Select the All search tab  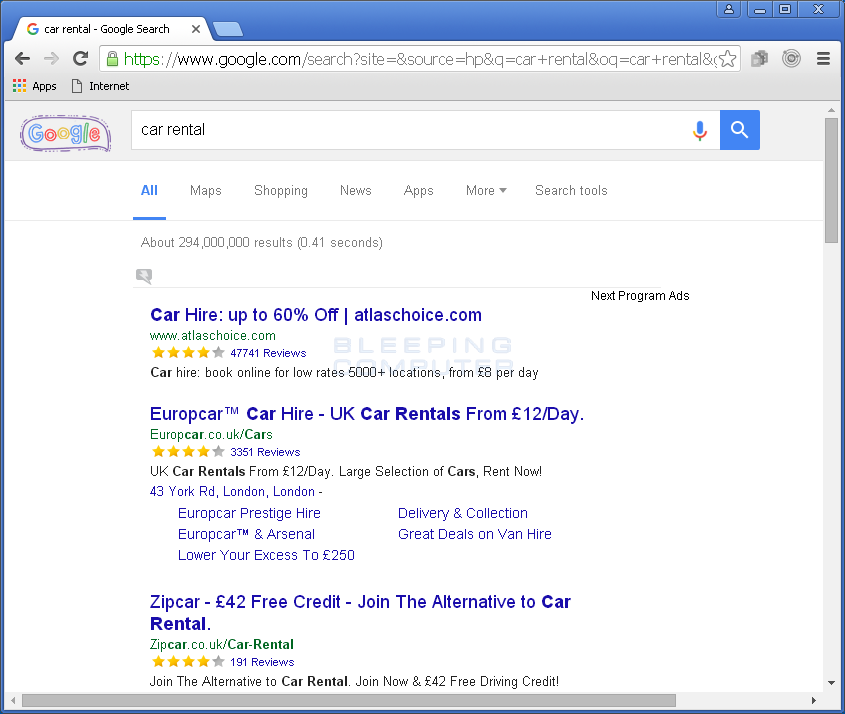point(149,191)
